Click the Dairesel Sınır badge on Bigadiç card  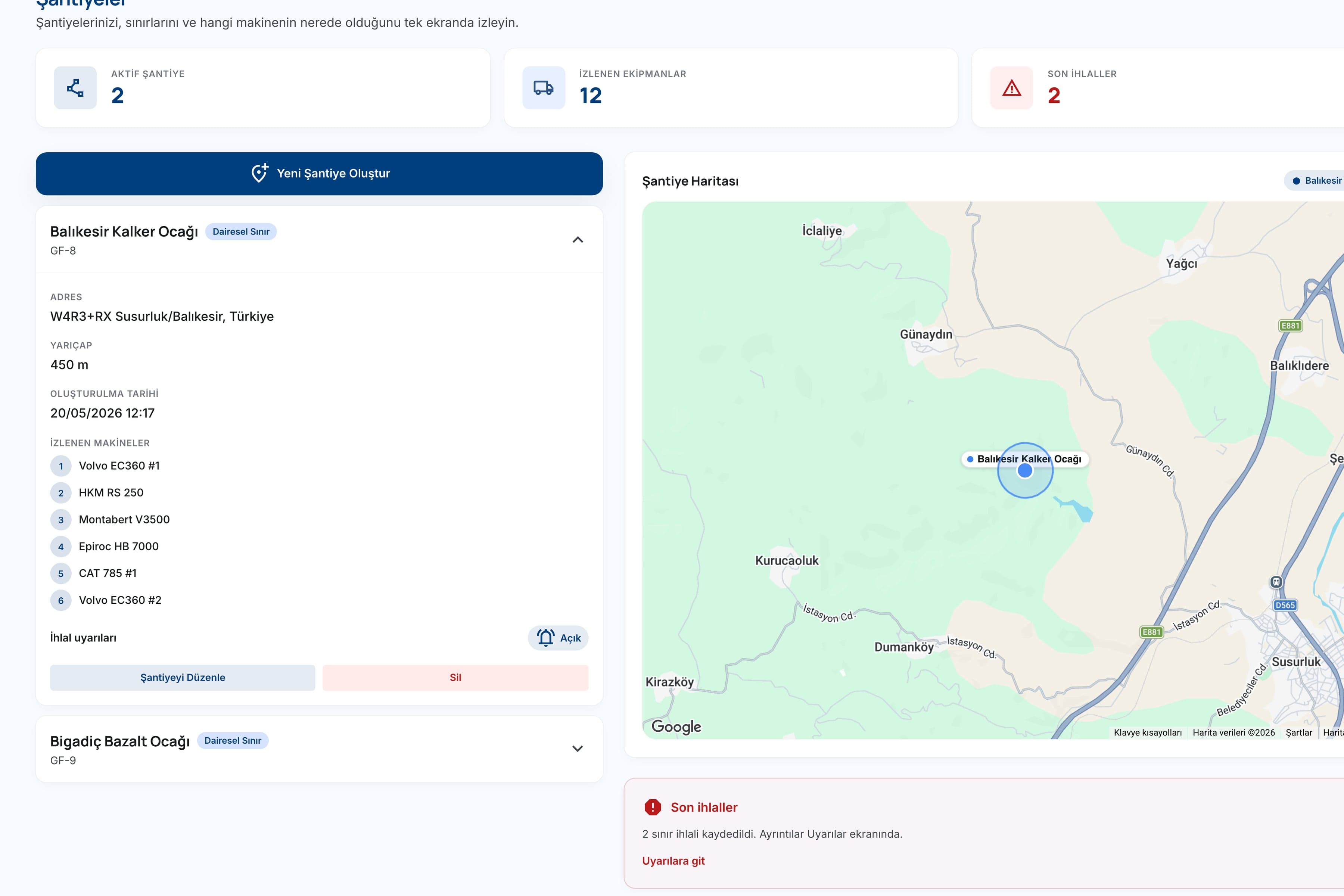pyautogui.click(x=233, y=741)
